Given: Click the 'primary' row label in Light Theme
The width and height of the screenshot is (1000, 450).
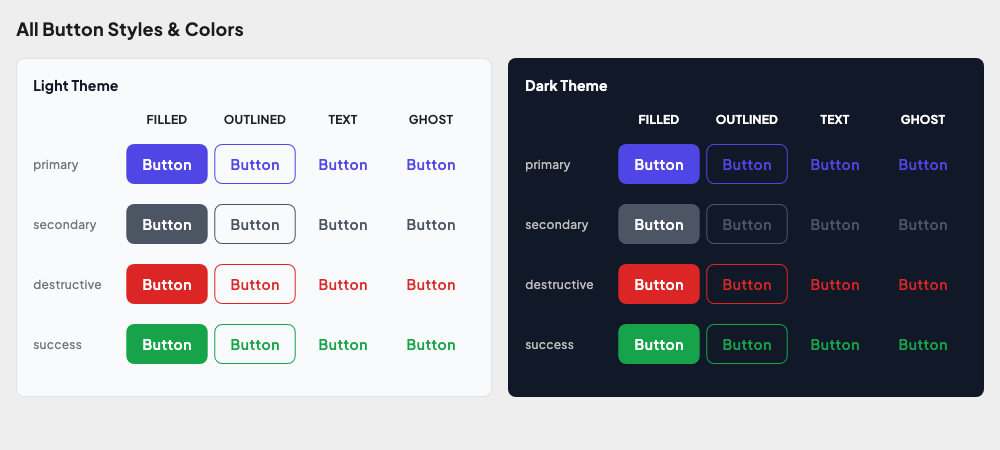Looking at the screenshot, I should 56,164.
